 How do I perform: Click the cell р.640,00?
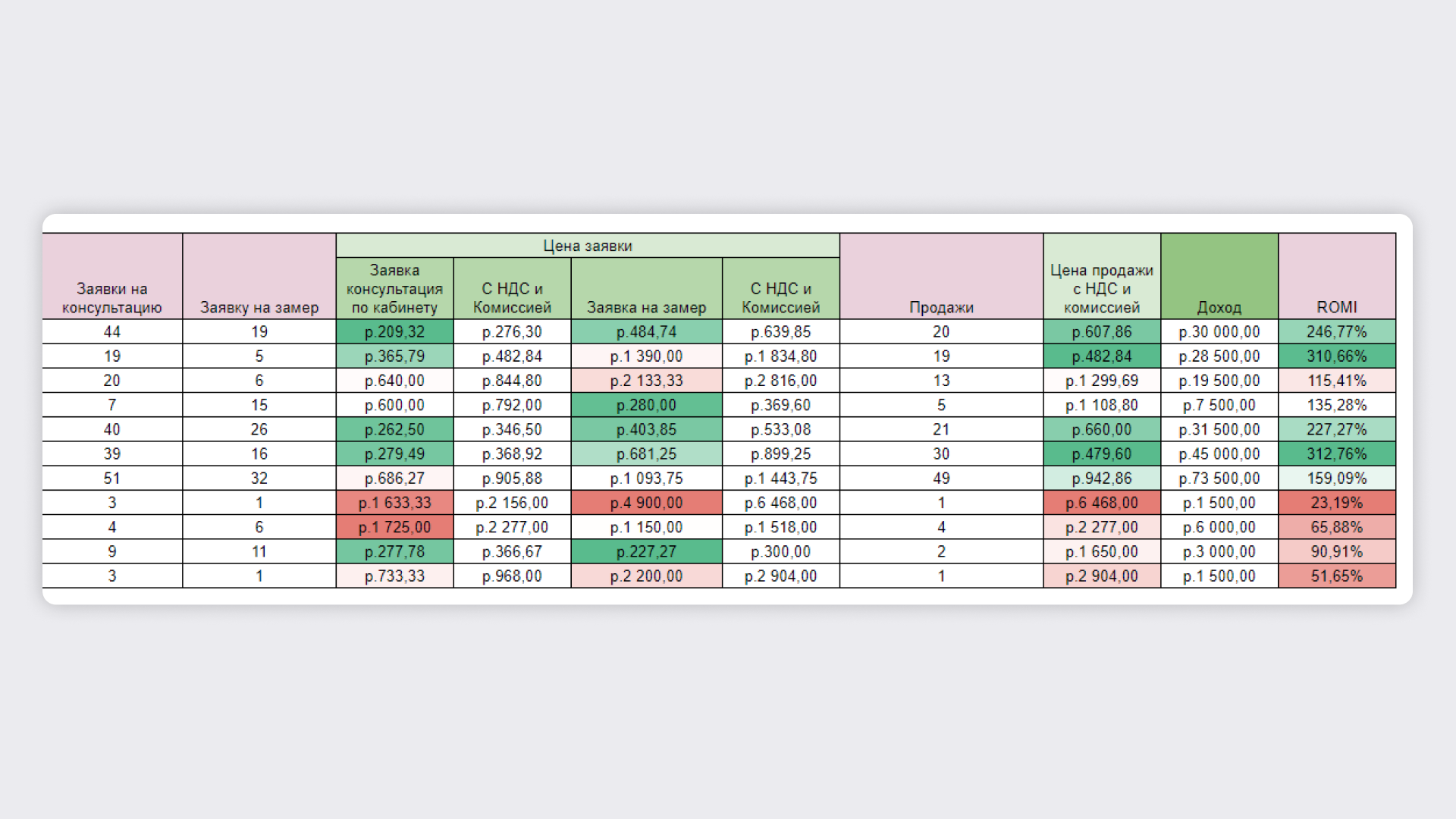pyautogui.click(x=395, y=381)
